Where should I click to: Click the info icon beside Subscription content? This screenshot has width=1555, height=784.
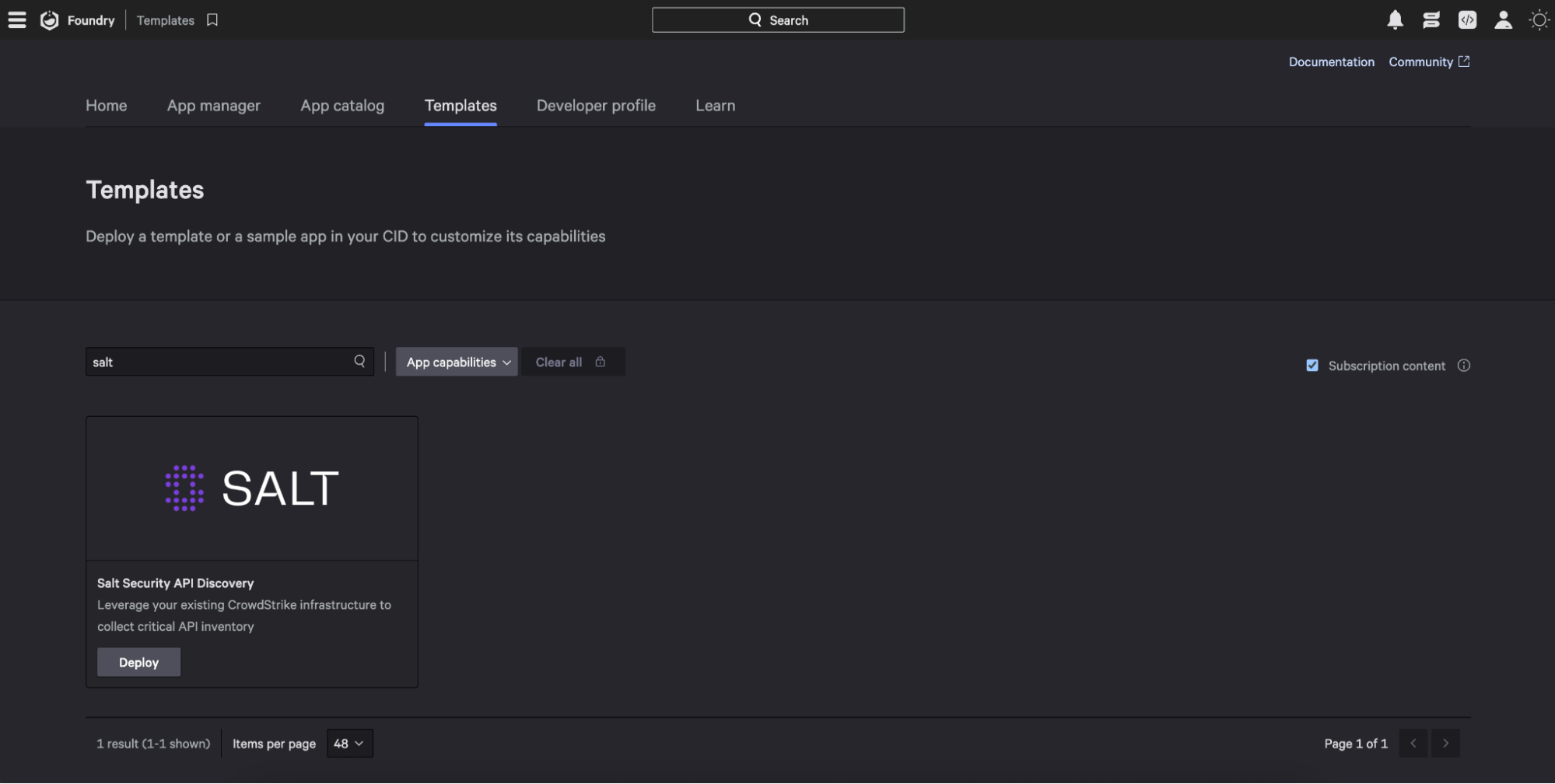[x=1465, y=365]
